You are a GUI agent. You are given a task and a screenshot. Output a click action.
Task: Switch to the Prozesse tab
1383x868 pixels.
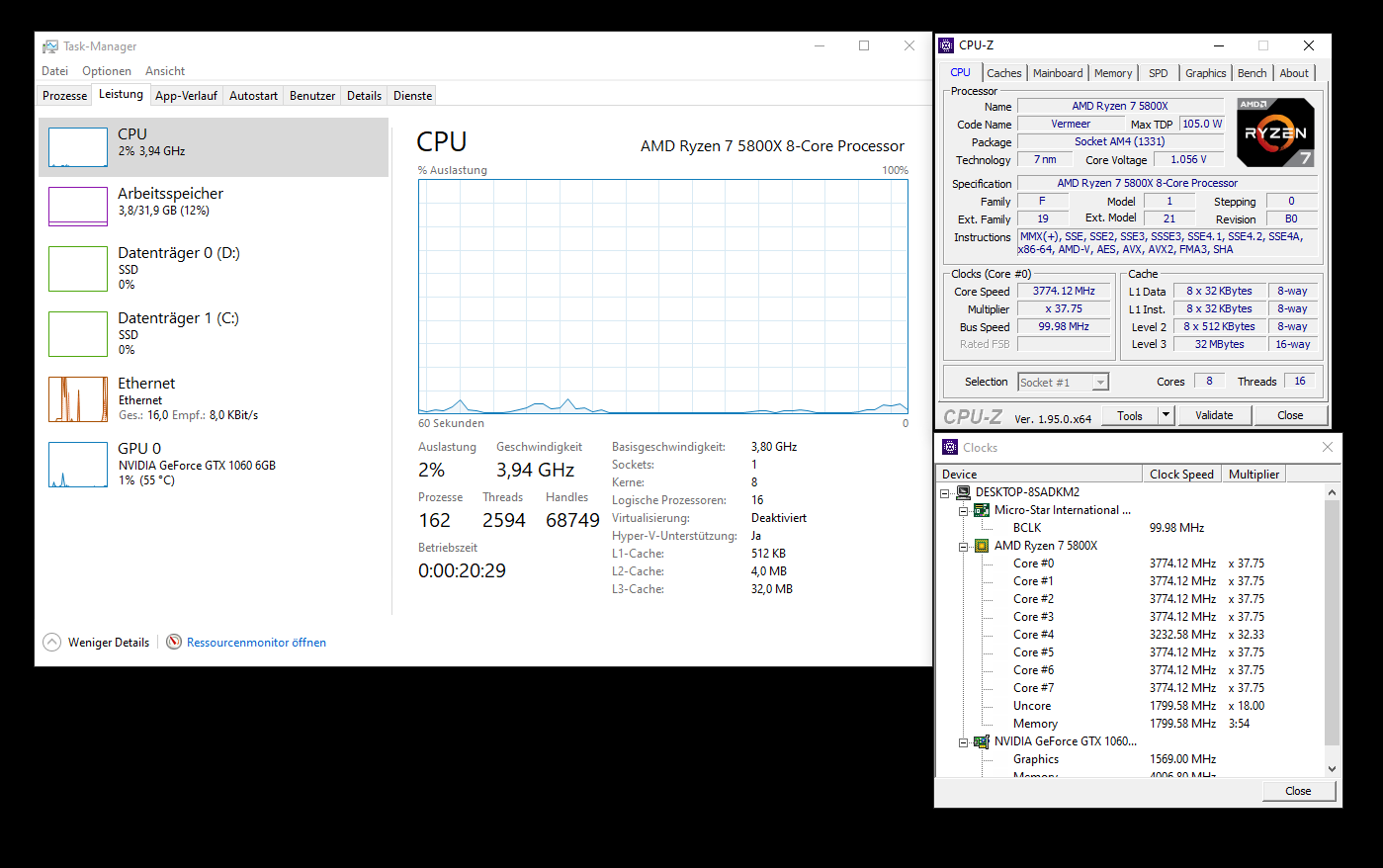coord(65,96)
